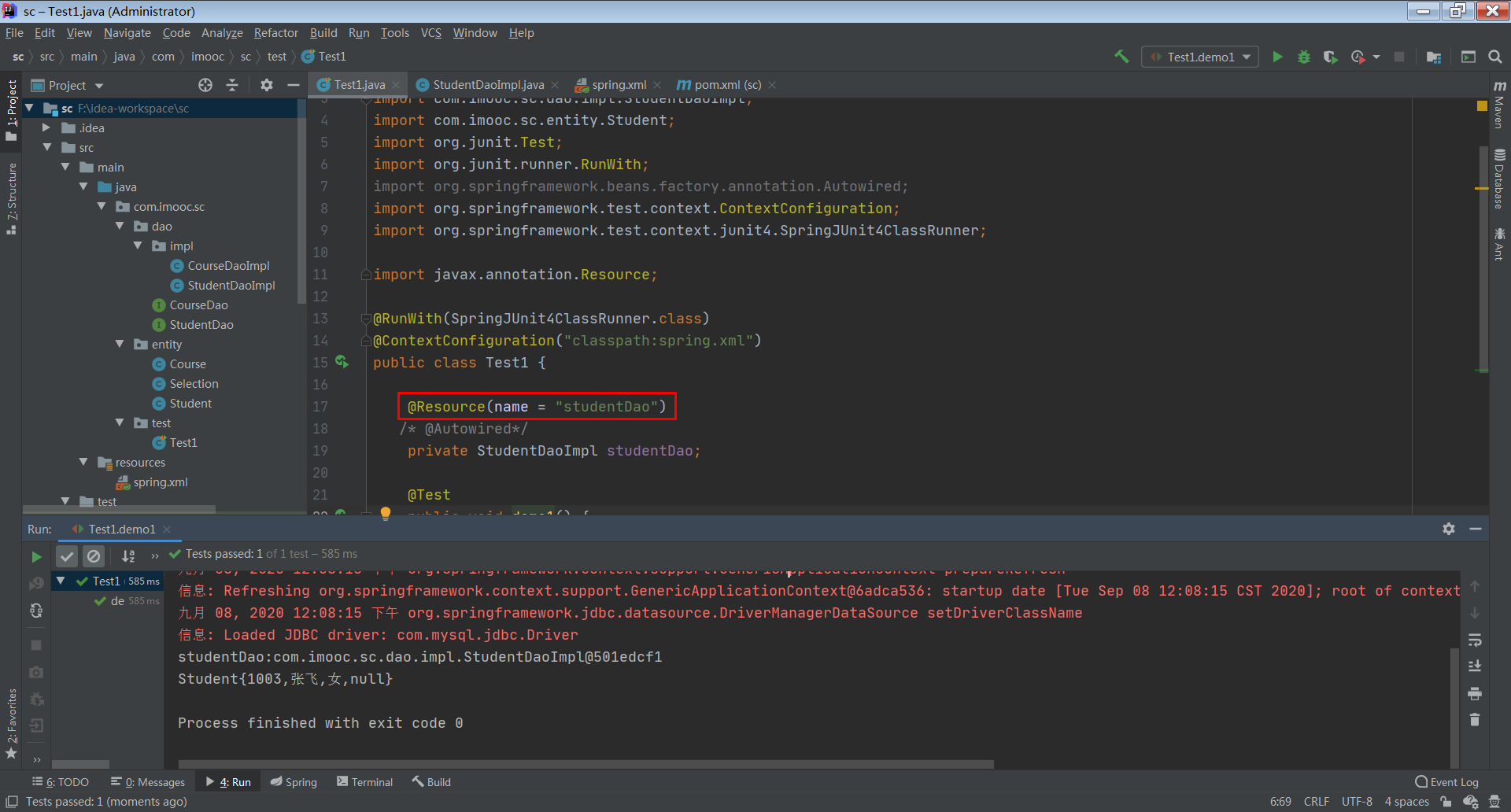Click the UTF-8 encoding in status bar
The image size is (1511, 812).
click(1357, 802)
